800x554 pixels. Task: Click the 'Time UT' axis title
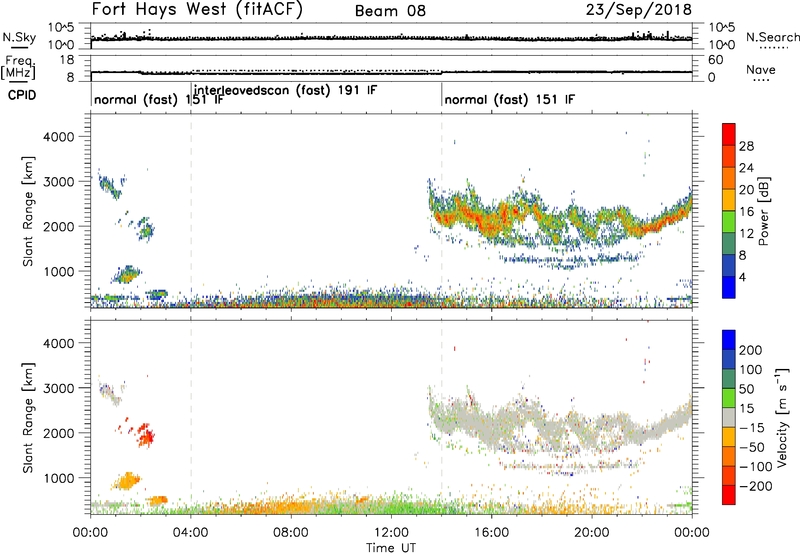[391, 548]
